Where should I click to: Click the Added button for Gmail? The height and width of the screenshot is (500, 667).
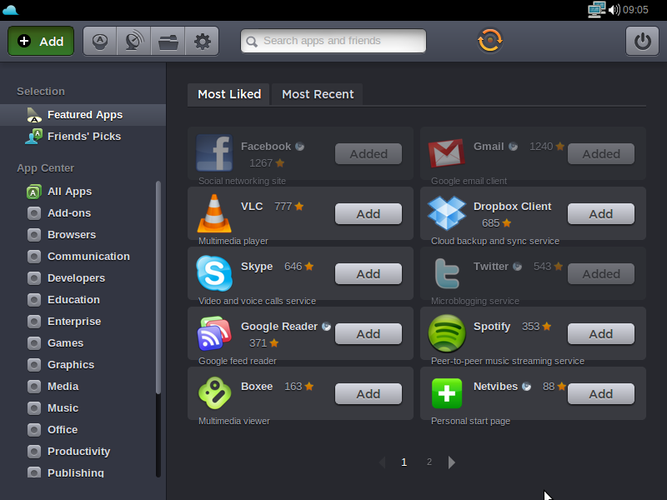(x=601, y=154)
